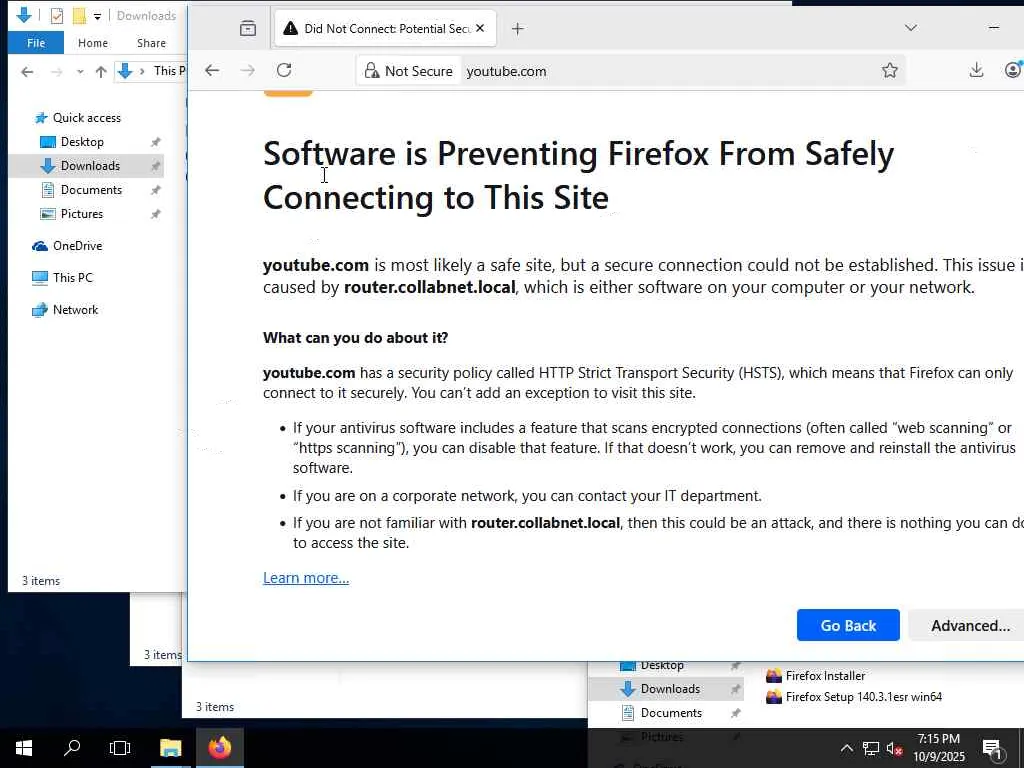Open a new tab with plus button
The width and height of the screenshot is (1024, 768).
517,29
